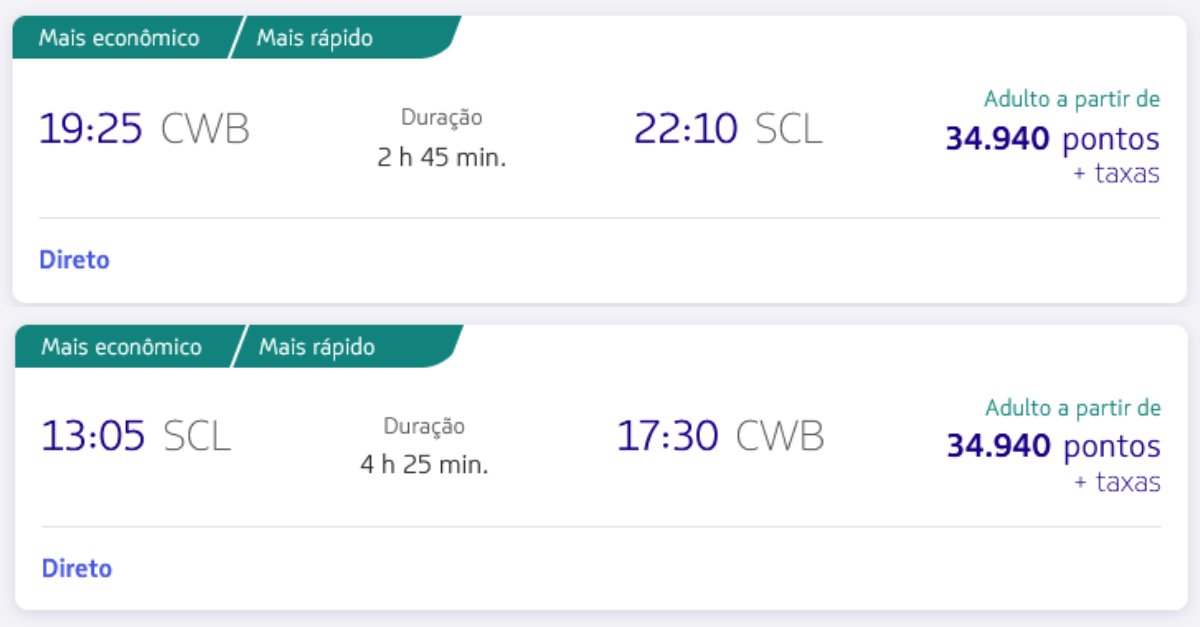The height and width of the screenshot is (627, 1200).
Task: Click the 4 h 25 min duration text
Action: [425, 465]
